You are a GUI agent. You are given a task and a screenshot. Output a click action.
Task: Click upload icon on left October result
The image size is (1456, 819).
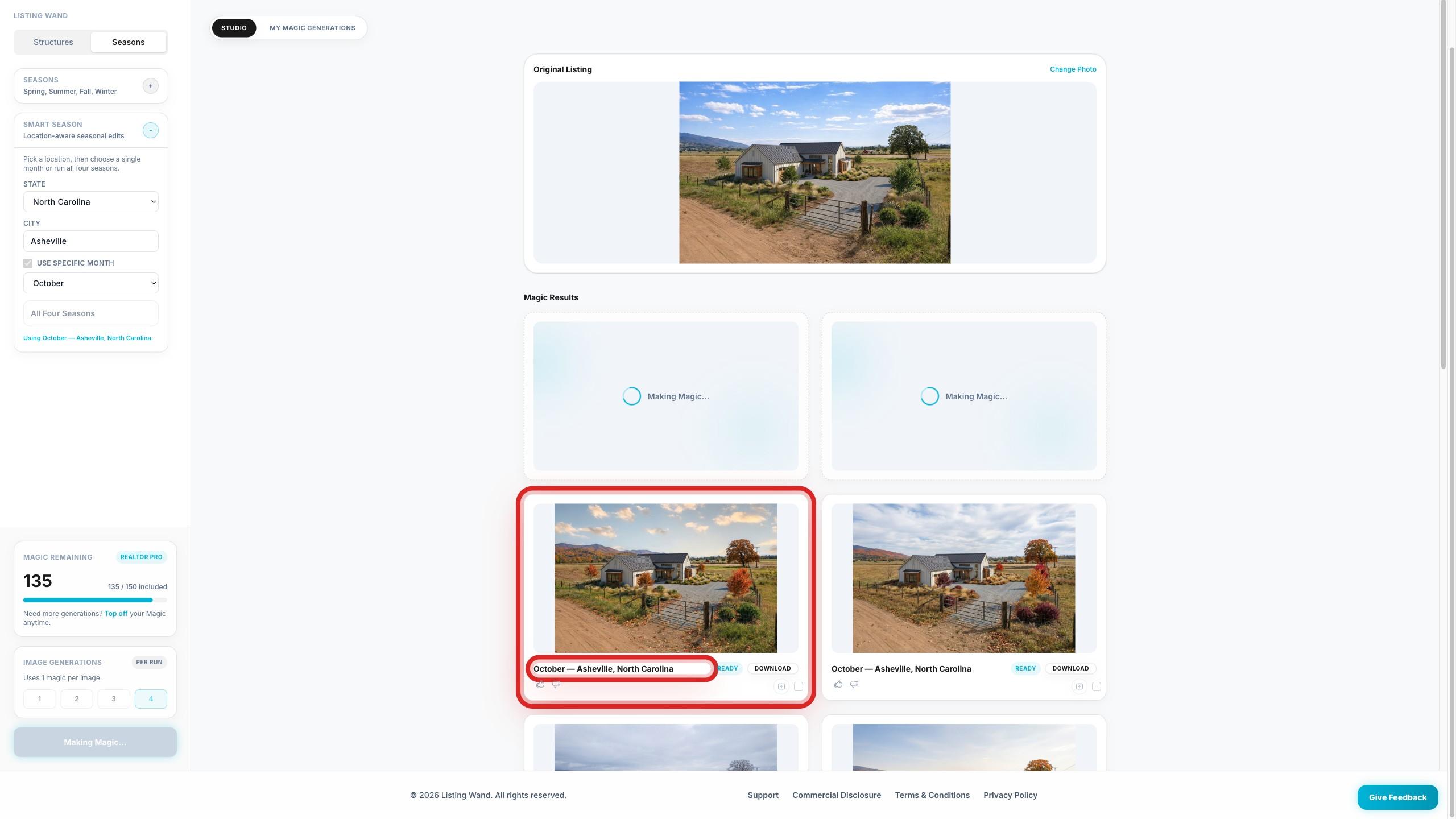tap(781, 686)
